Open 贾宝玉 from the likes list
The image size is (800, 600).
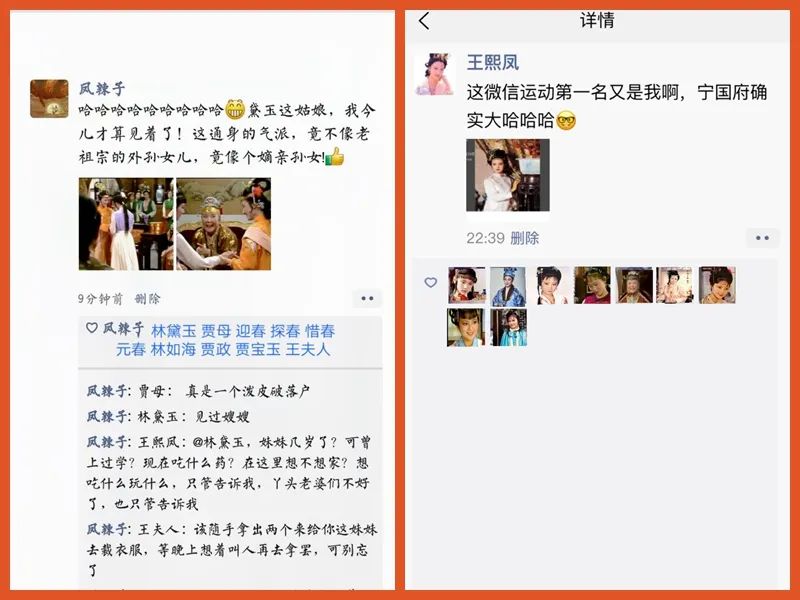[x=258, y=349]
